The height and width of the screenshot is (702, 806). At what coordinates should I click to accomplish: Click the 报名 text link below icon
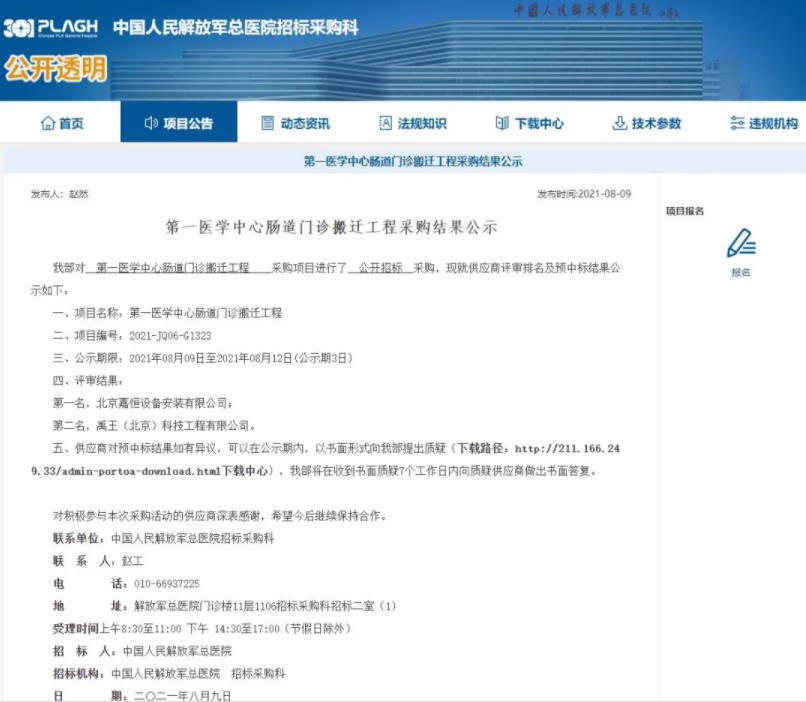[x=740, y=272]
